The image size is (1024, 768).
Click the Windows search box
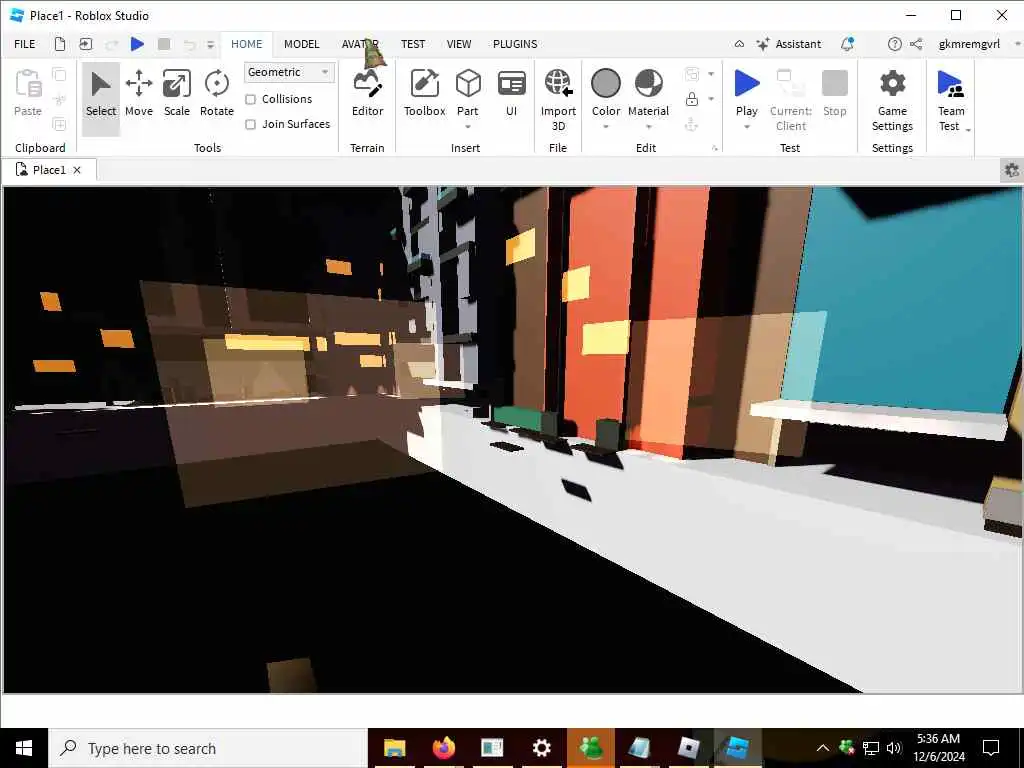(x=208, y=748)
